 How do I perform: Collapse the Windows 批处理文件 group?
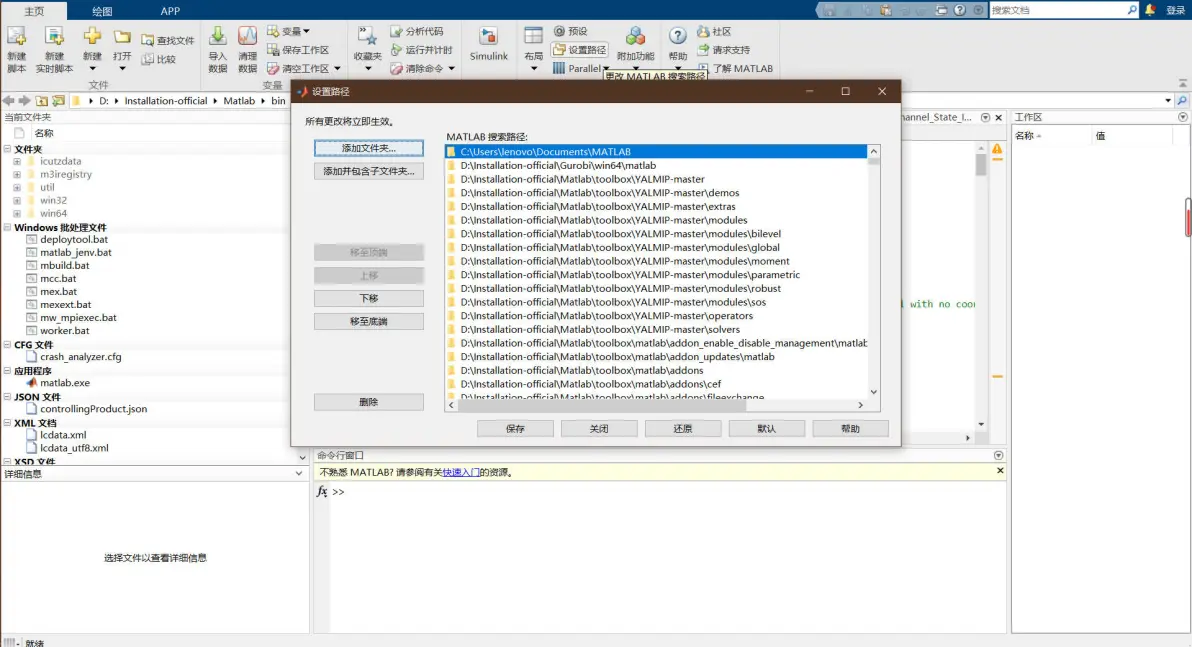point(7,227)
